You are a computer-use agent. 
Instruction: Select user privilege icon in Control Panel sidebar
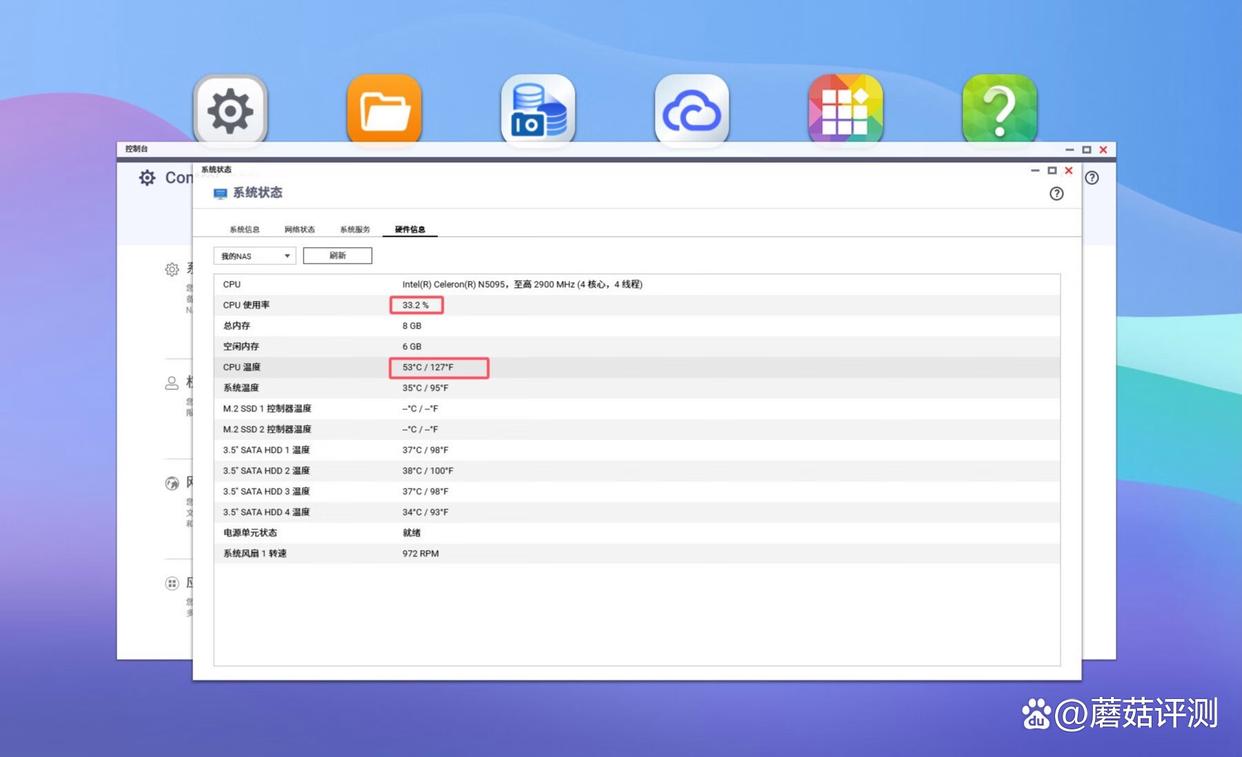(x=172, y=383)
